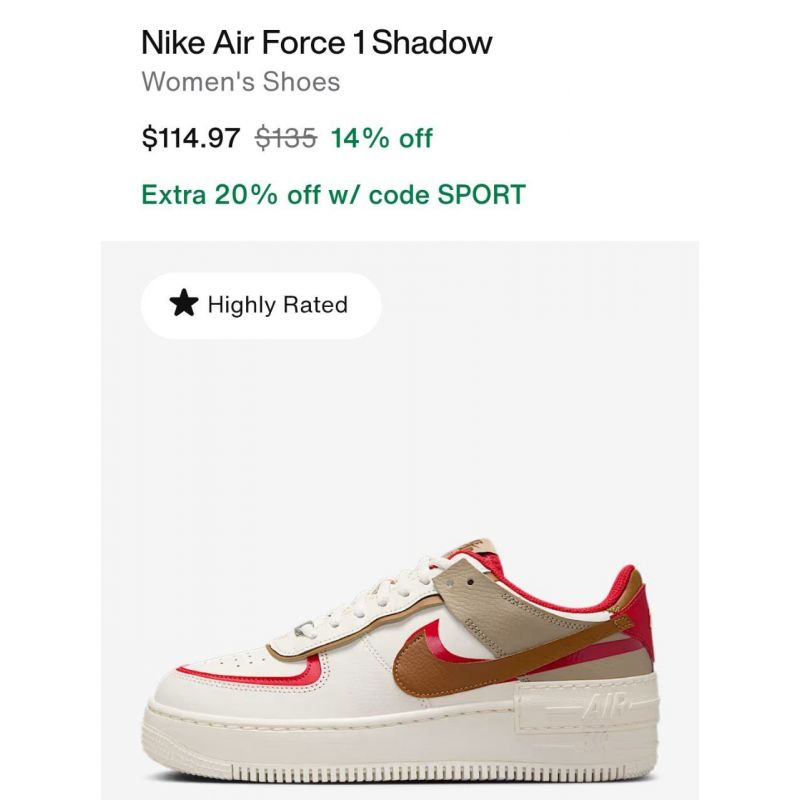
Task: Click the crossed-out $135 original price
Action: 286,138
